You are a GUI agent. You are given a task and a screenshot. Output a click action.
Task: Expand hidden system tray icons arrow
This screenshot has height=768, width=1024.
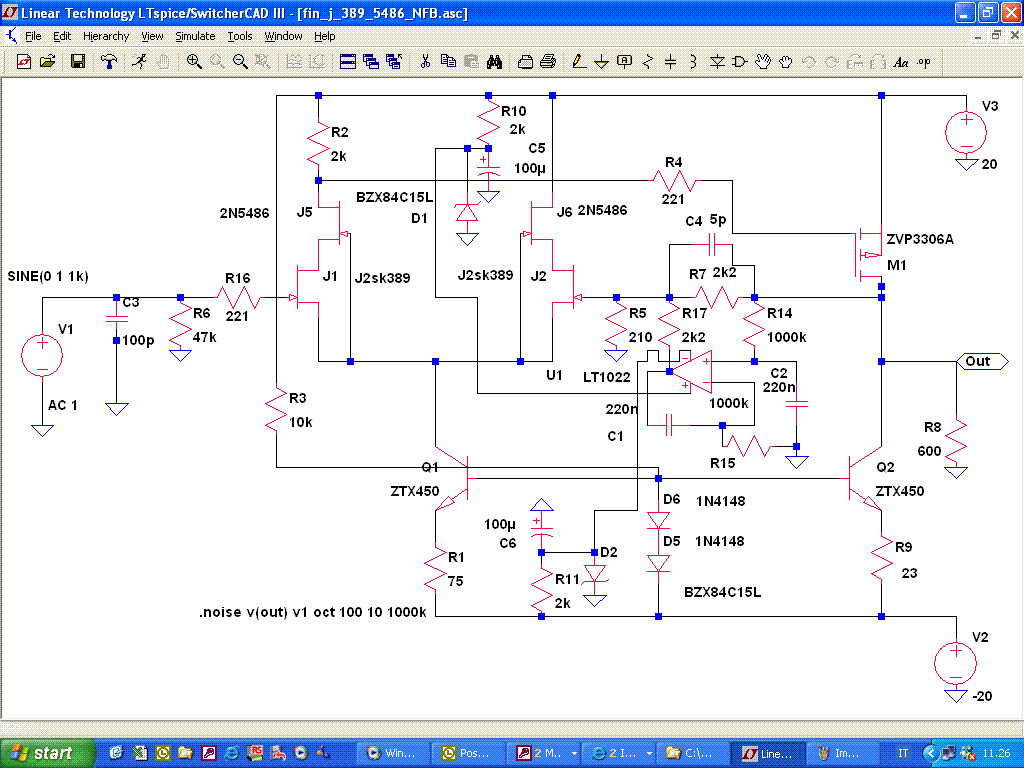click(x=932, y=753)
